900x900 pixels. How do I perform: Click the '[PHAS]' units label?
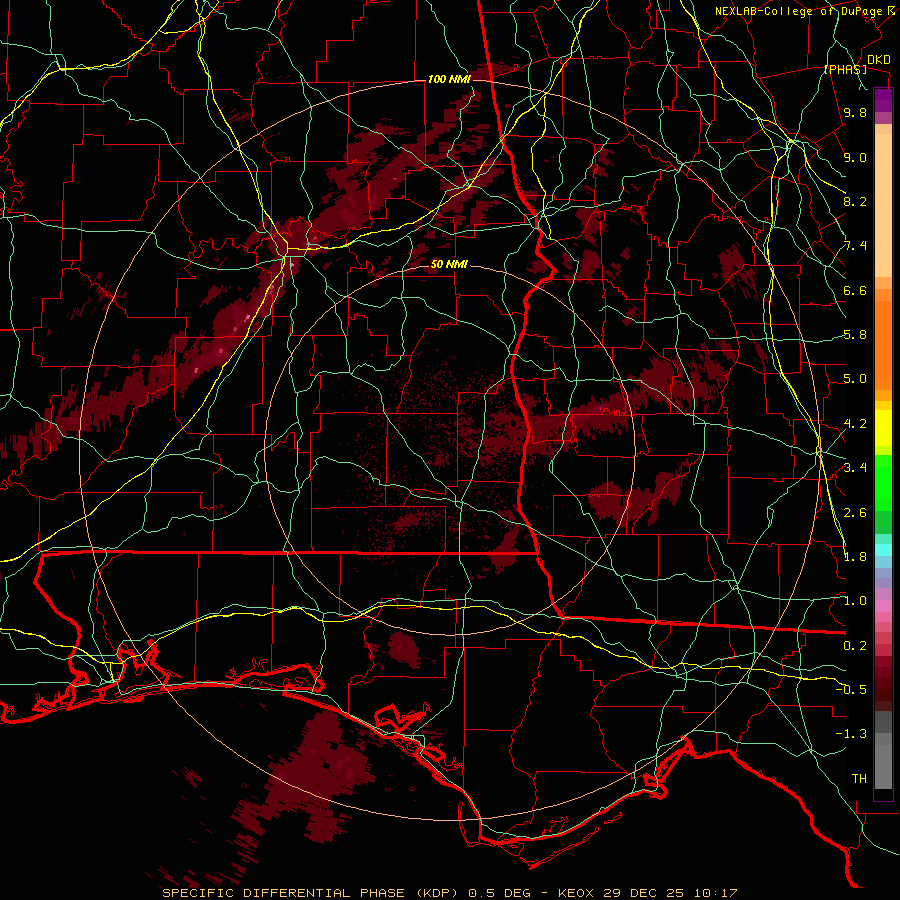(x=845, y=69)
